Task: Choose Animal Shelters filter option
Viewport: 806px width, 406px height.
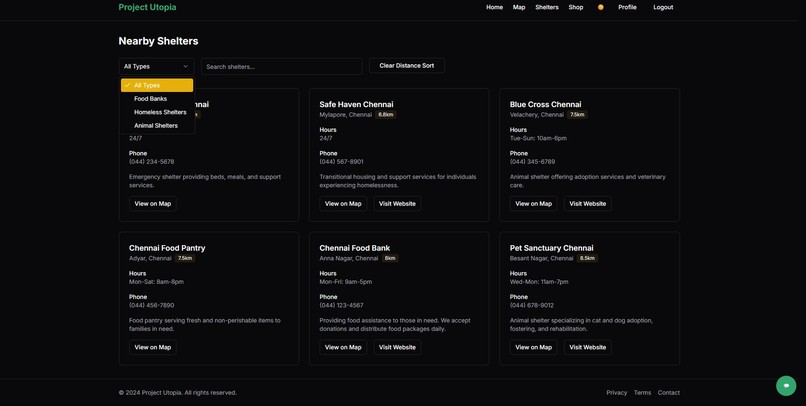Action: point(157,125)
